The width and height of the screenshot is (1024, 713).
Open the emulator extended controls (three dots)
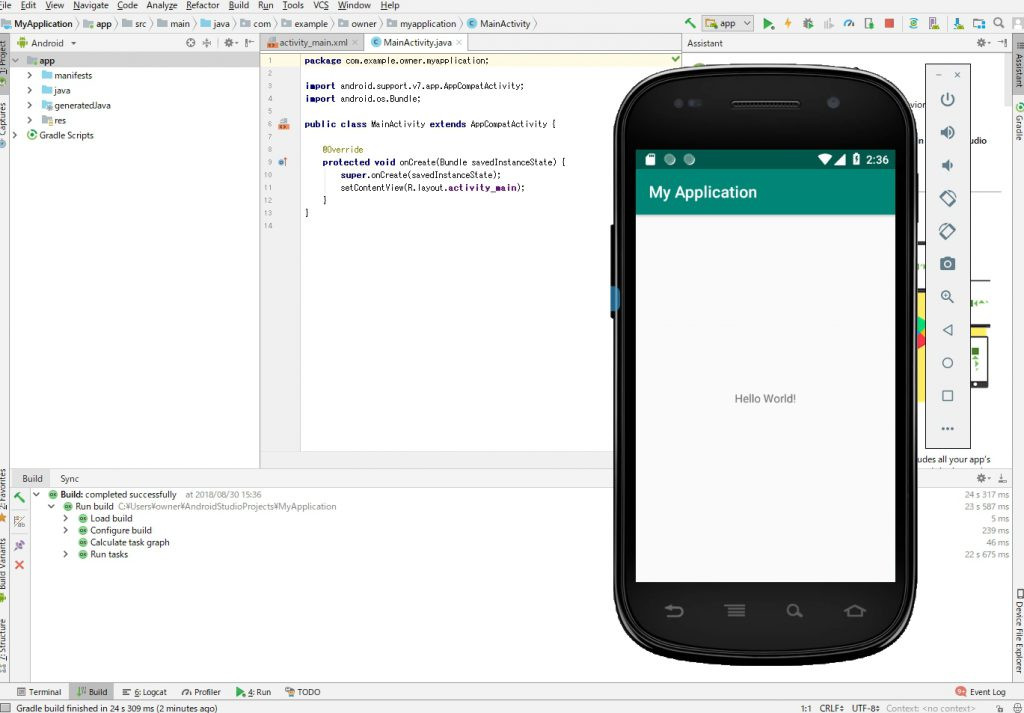click(947, 429)
